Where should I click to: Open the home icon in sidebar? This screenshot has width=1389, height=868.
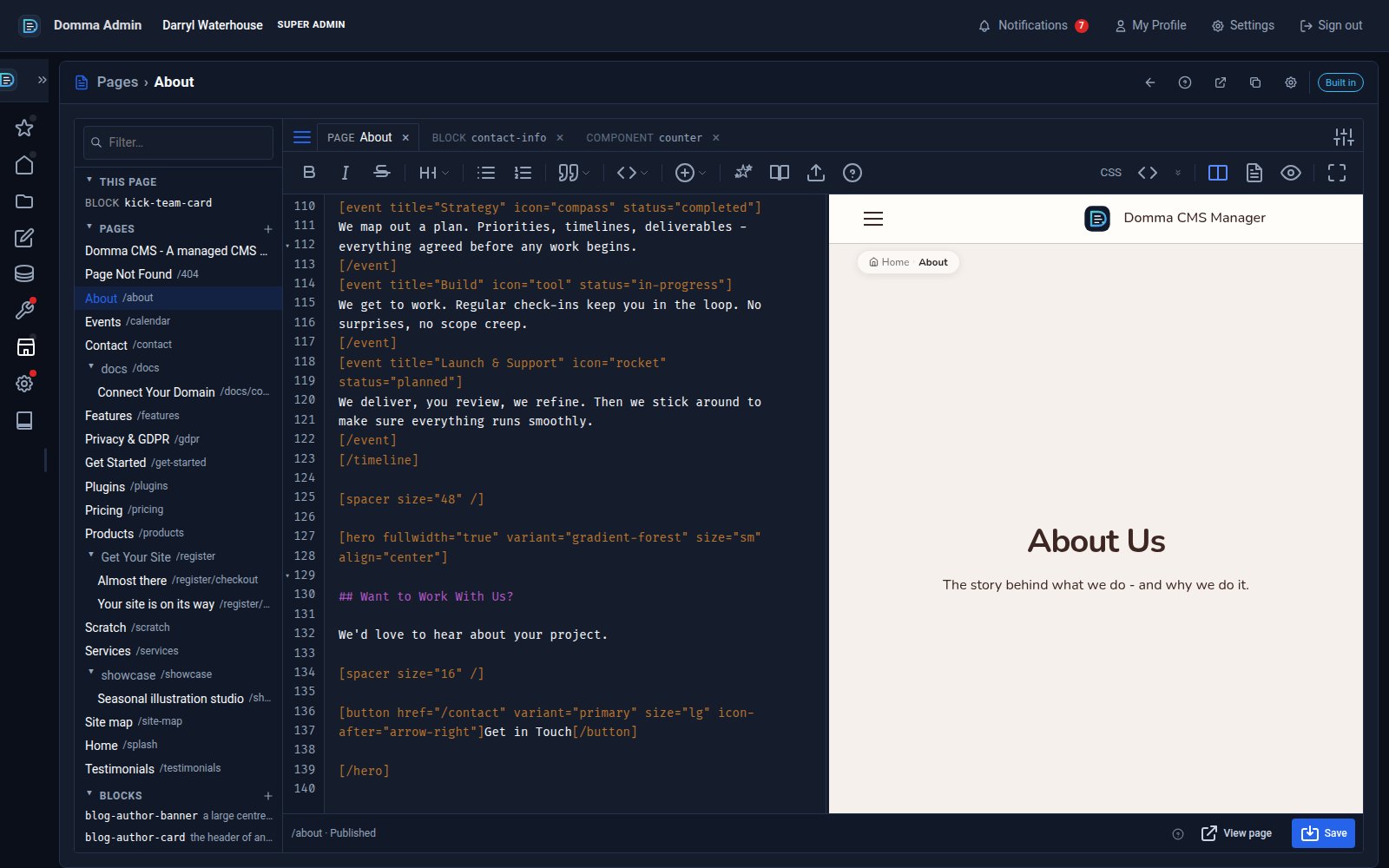coord(24,165)
